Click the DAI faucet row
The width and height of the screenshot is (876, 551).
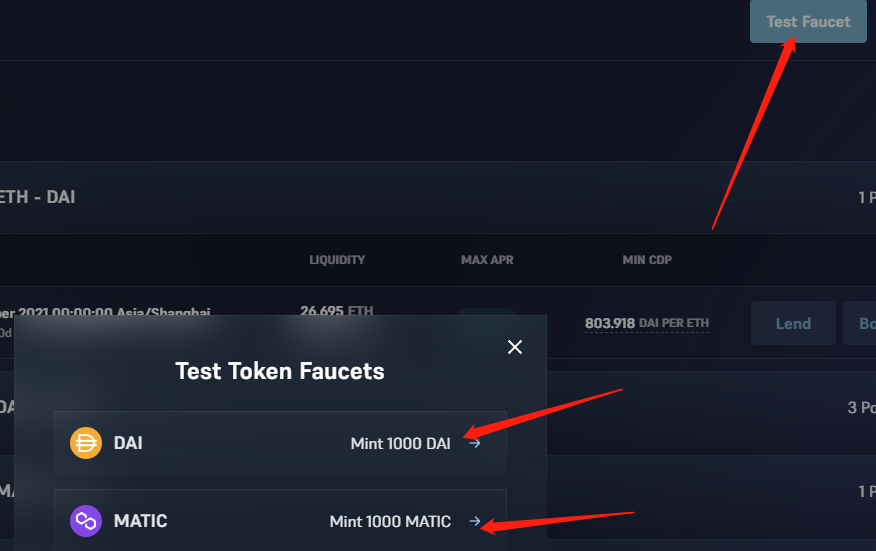tap(280, 443)
